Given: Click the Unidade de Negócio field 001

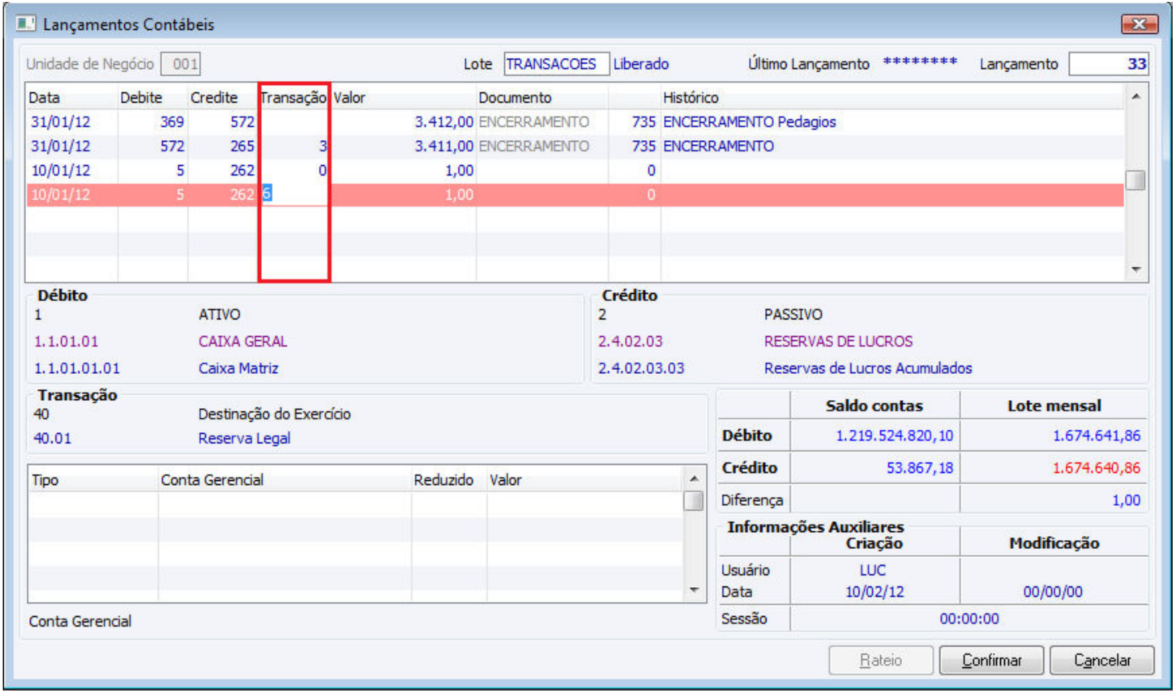Looking at the screenshot, I should (181, 64).
